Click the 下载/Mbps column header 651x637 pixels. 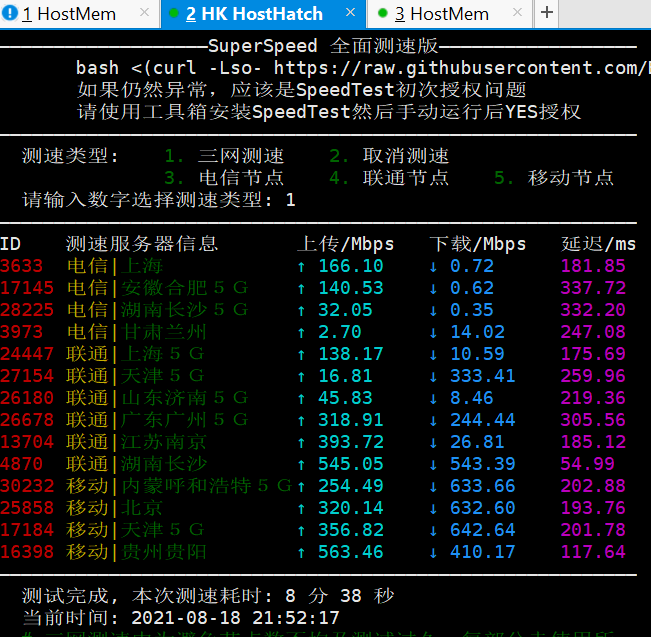click(x=477, y=244)
